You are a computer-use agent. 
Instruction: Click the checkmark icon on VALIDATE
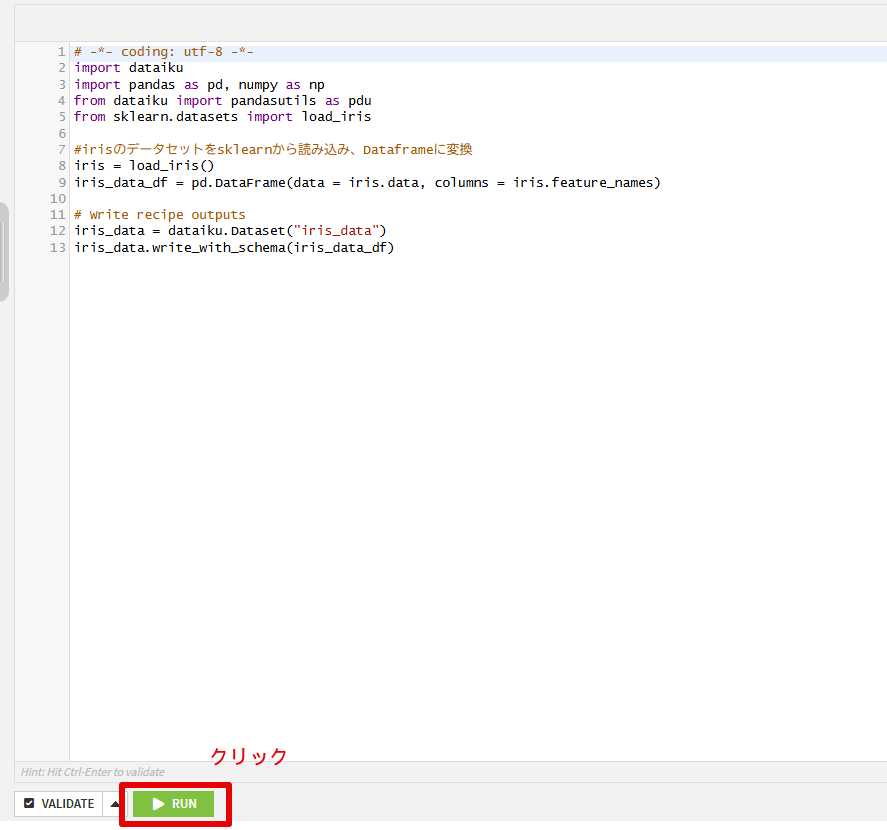coord(29,803)
